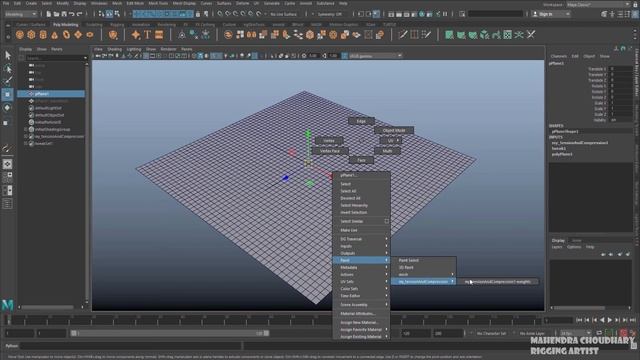Expand my_tensionAndCompression node in Outliner
Viewport: 640px width, 360px height.
pos(25,137)
